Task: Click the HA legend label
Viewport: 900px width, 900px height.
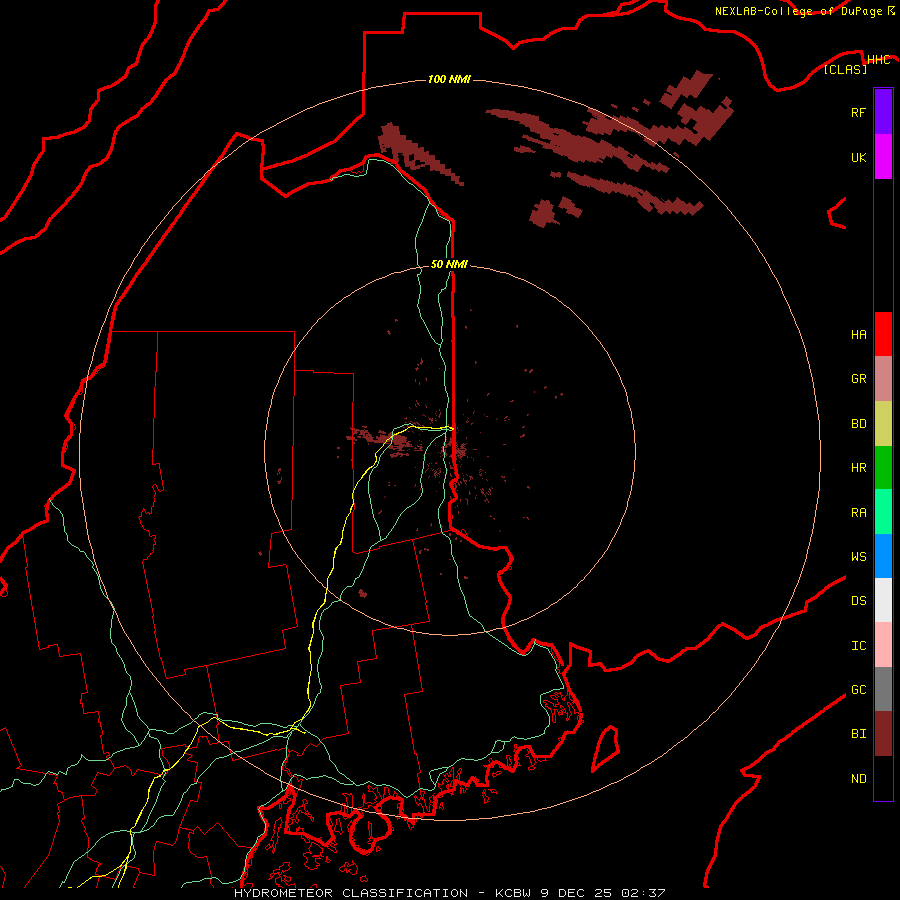Action: coord(858,334)
